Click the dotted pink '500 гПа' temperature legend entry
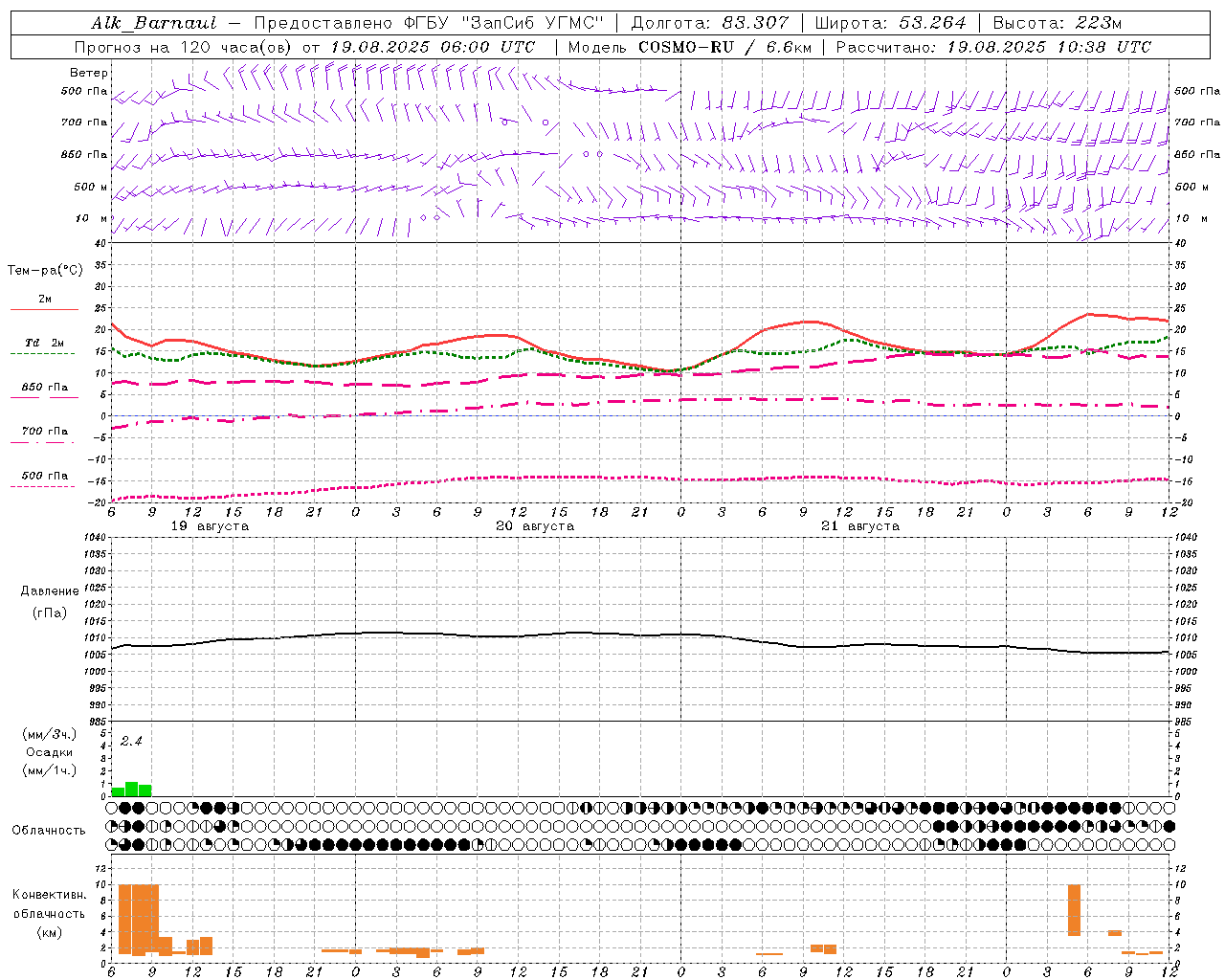 [44, 480]
